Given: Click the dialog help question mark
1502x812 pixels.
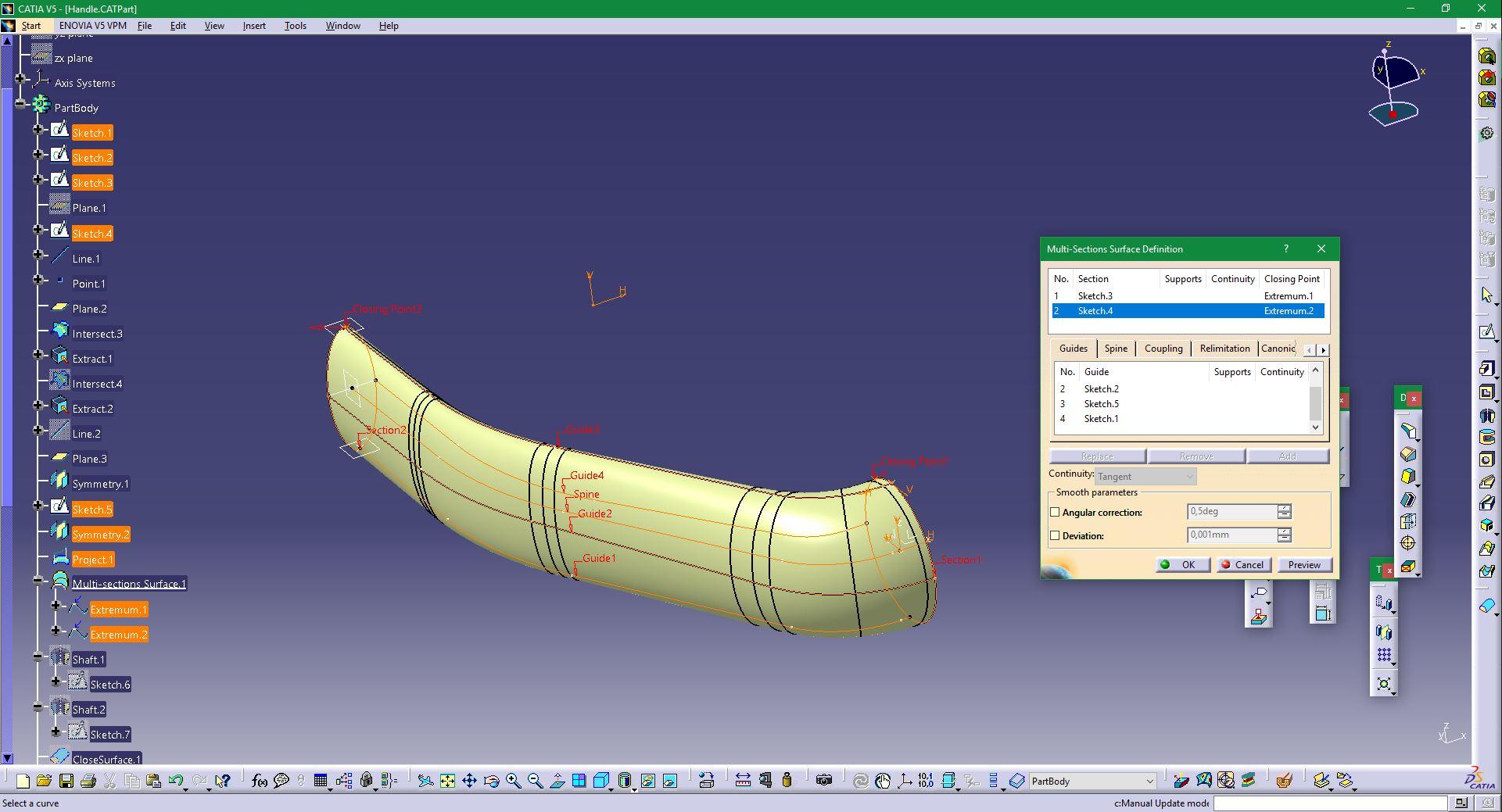Looking at the screenshot, I should click(1286, 249).
